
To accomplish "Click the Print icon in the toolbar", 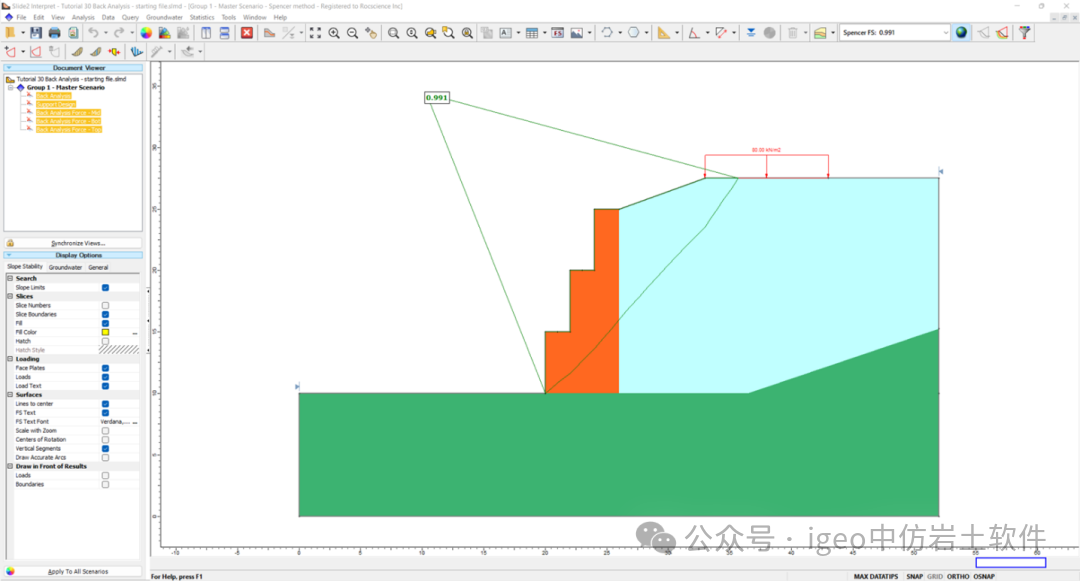I will [x=55, y=33].
